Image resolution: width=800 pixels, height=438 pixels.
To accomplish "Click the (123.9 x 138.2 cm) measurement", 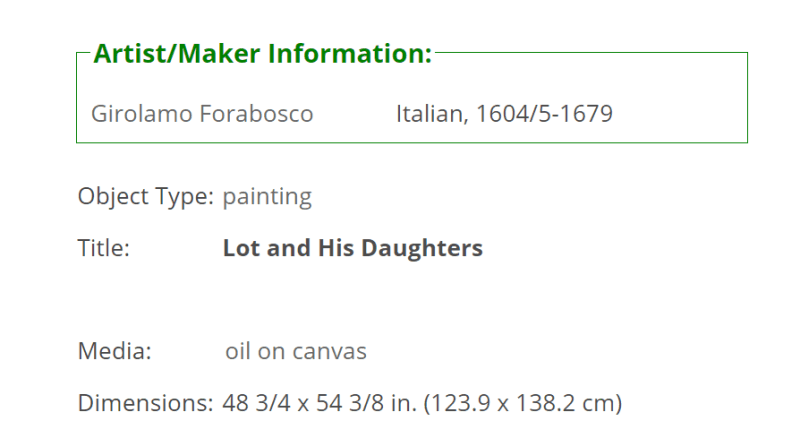I will [523, 403].
